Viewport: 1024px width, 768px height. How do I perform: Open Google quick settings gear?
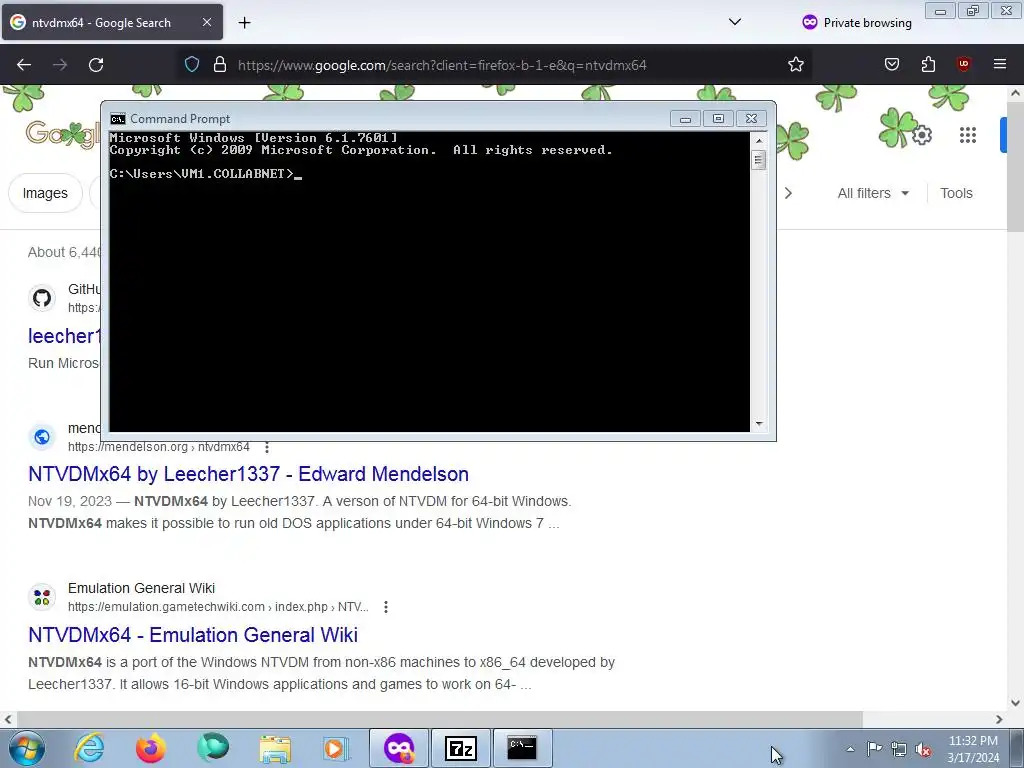(x=921, y=135)
